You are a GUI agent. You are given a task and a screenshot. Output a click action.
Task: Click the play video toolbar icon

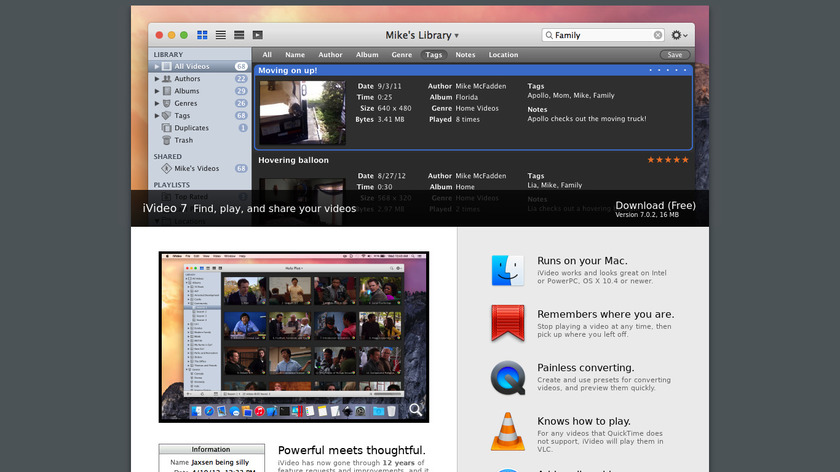[x=258, y=35]
